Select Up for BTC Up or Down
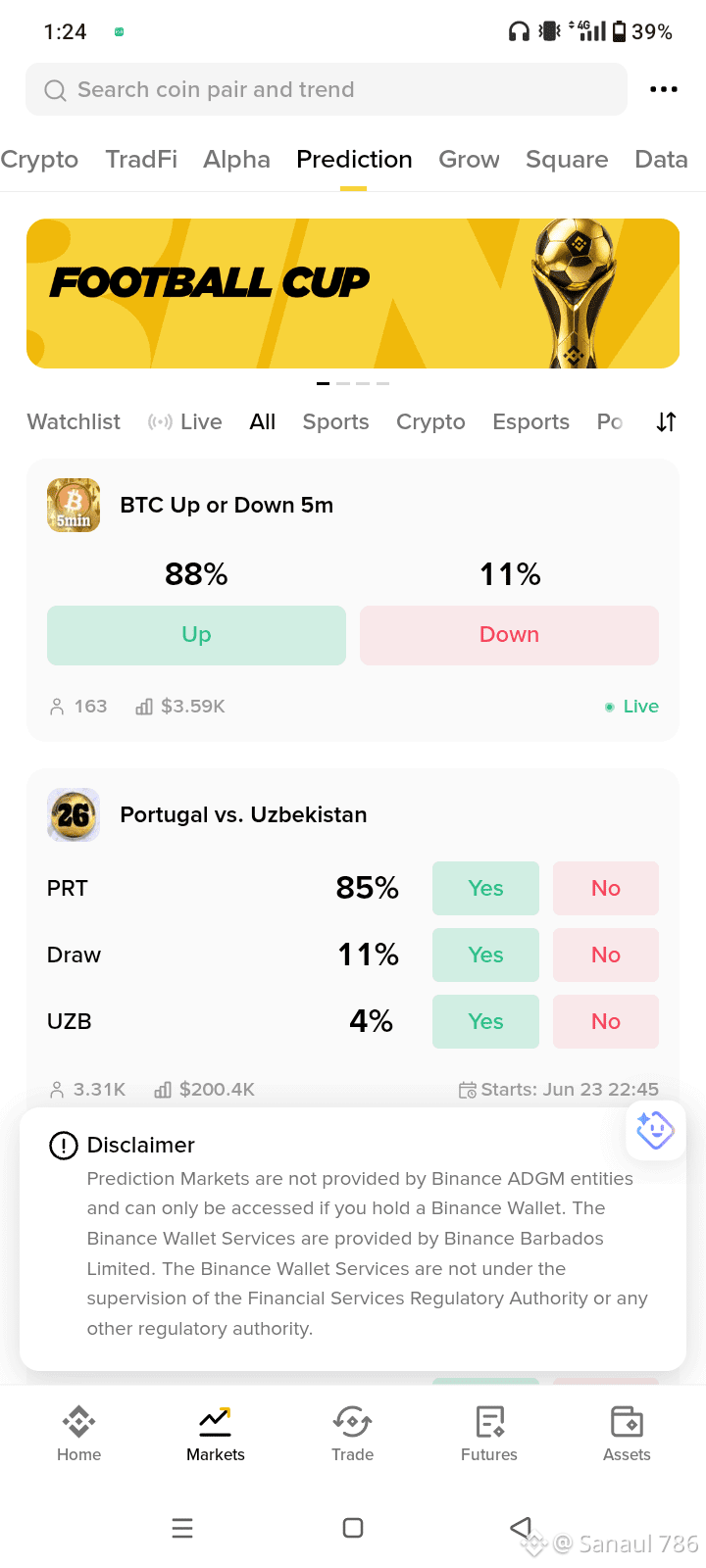This screenshot has height=1568, width=706. [196, 635]
